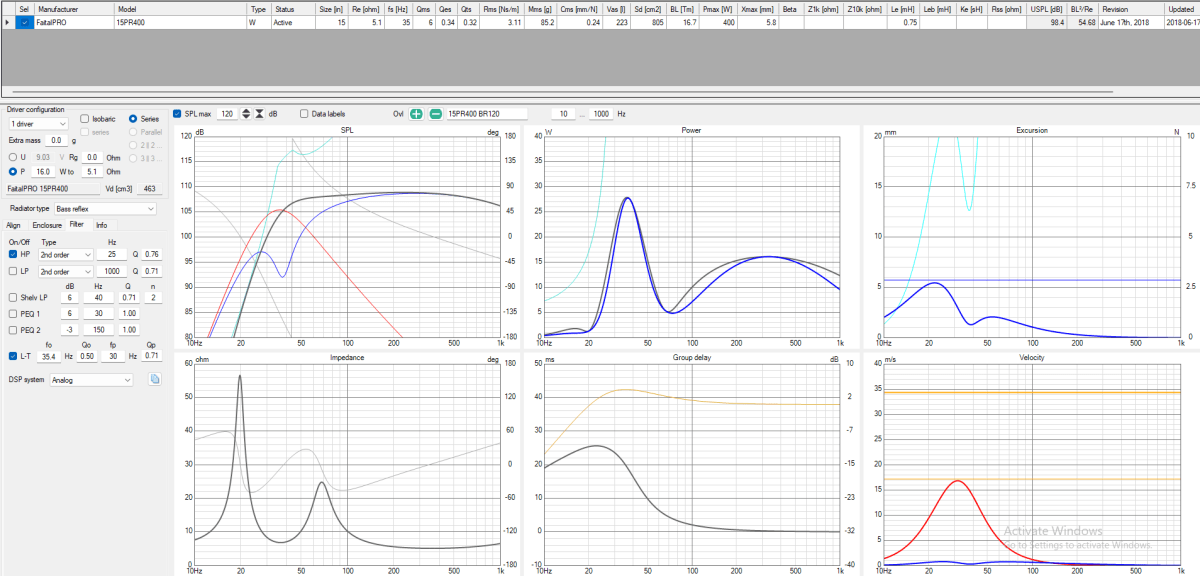This screenshot has height=576, width=1200.
Task: Edit L-T fo value 35.4
Action: [49, 356]
